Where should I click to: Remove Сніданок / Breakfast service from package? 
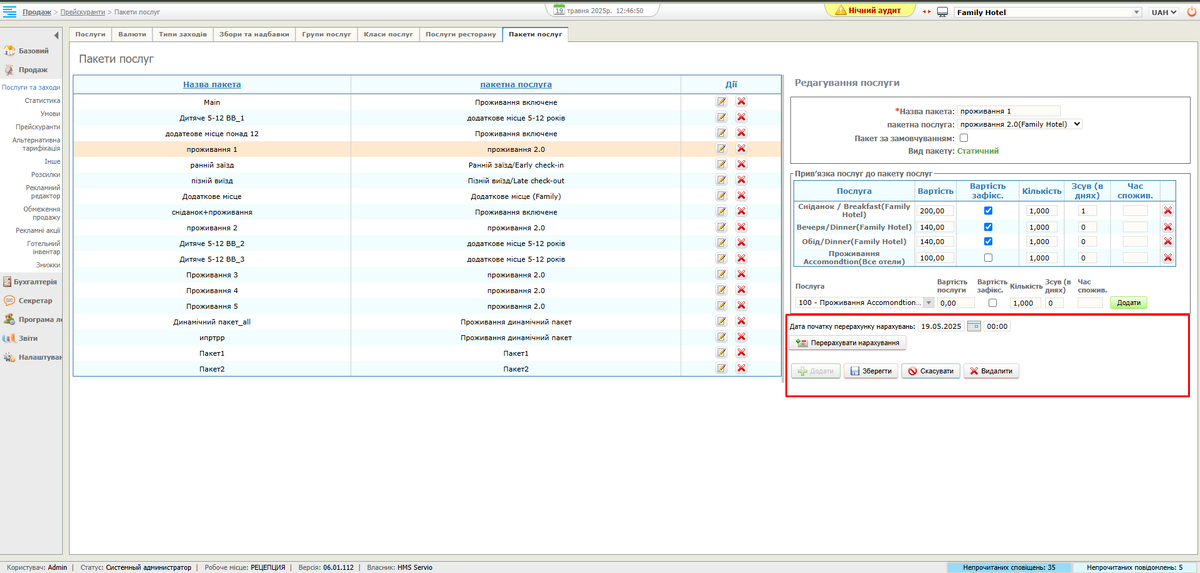pos(1167,211)
